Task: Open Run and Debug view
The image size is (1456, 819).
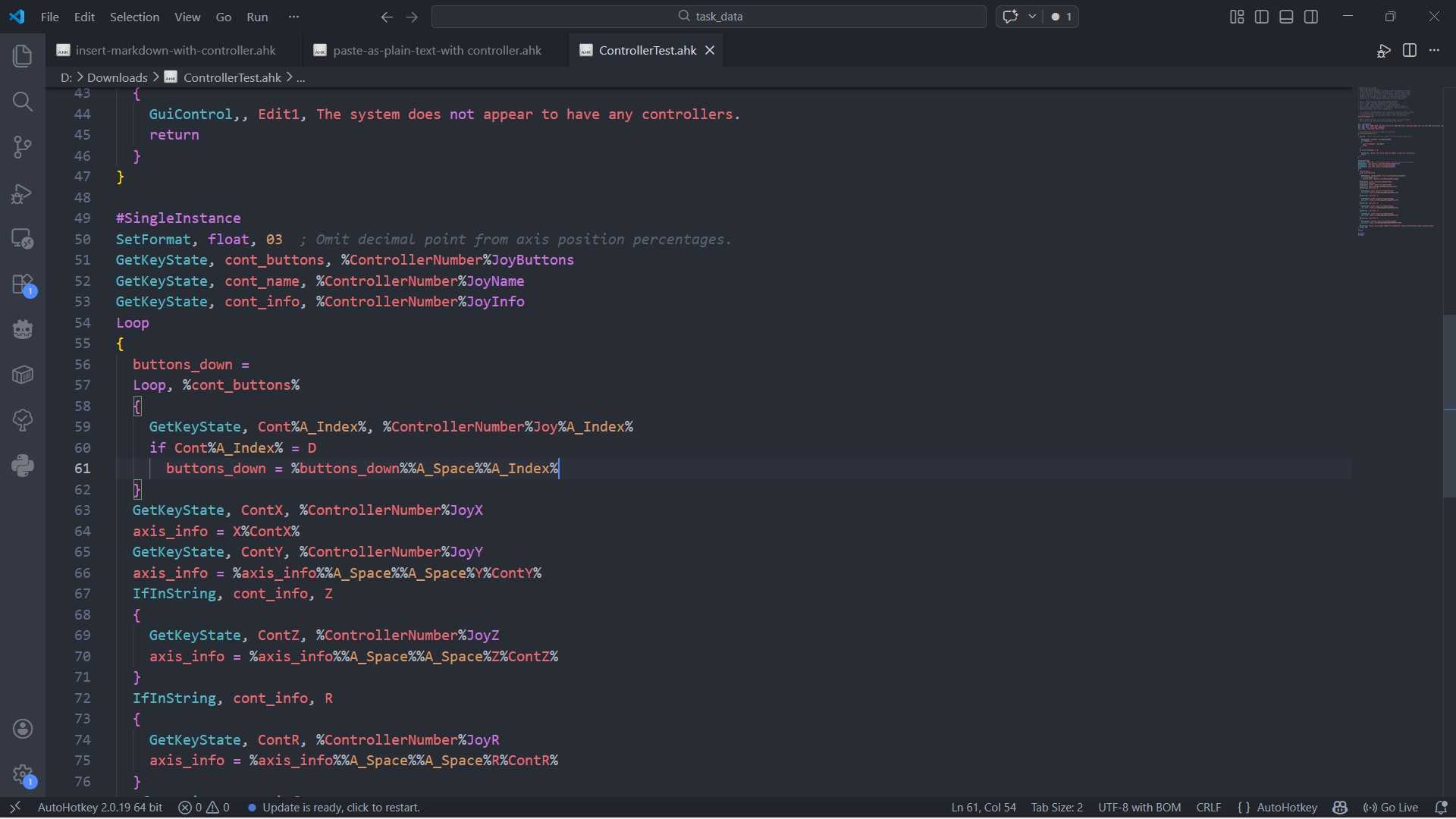Action: pos(23,193)
